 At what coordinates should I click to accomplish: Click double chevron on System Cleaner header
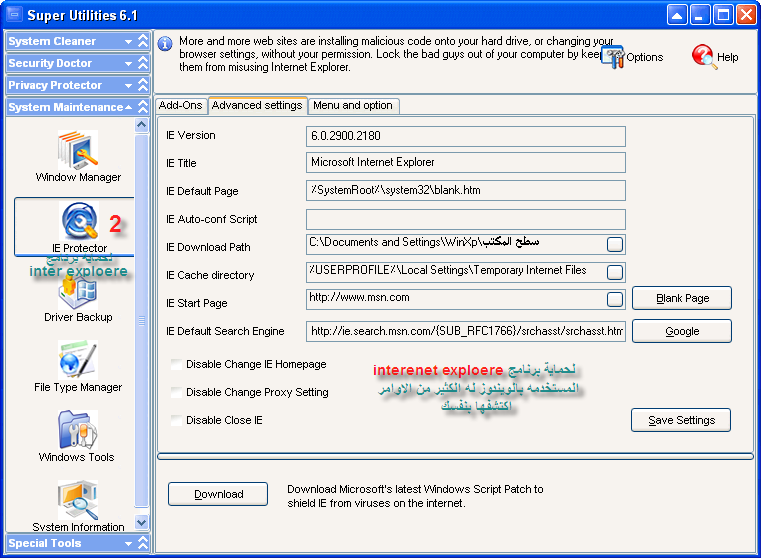[x=143, y=41]
